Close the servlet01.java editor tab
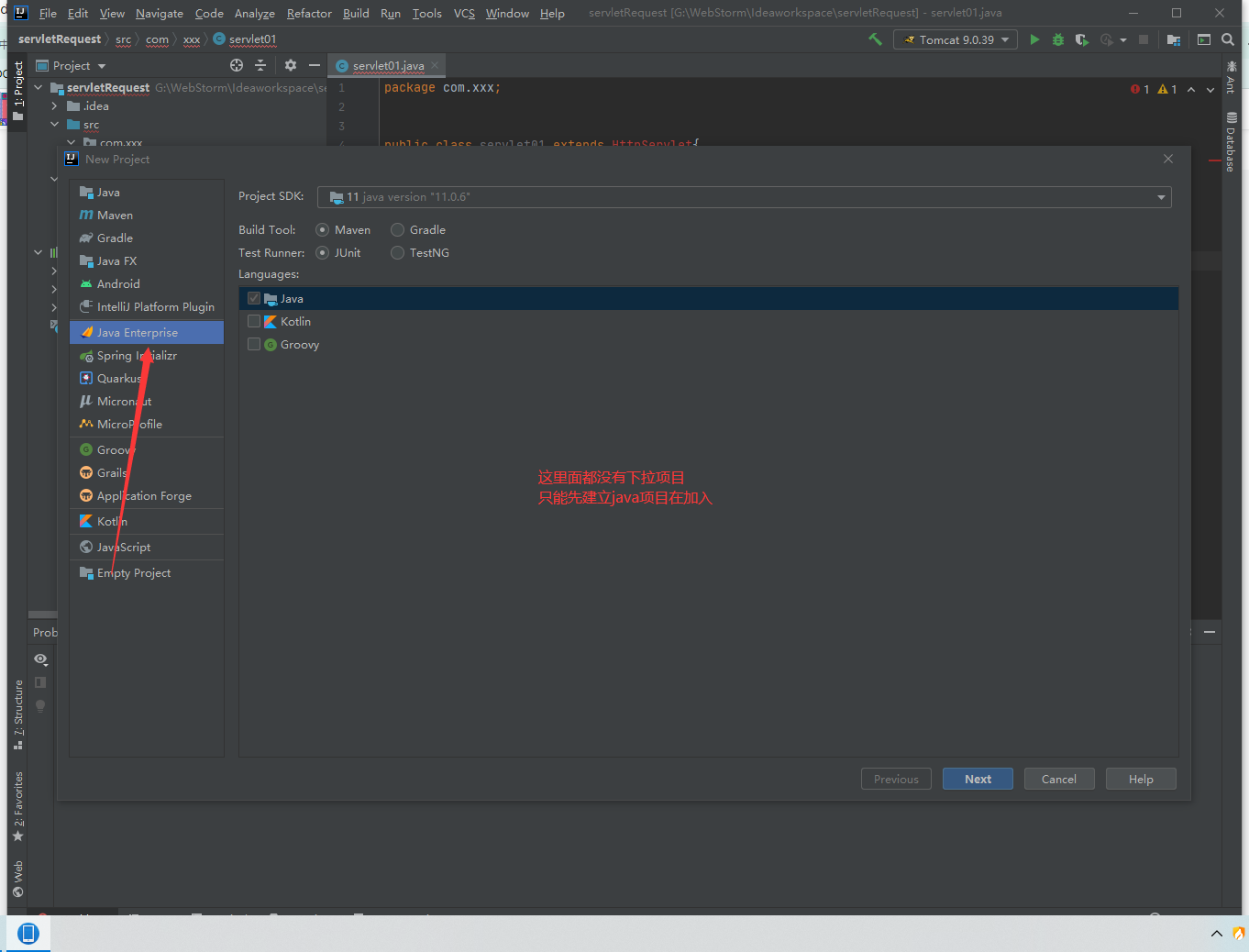The height and width of the screenshot is (952, 1249). (x=435, y=65)
